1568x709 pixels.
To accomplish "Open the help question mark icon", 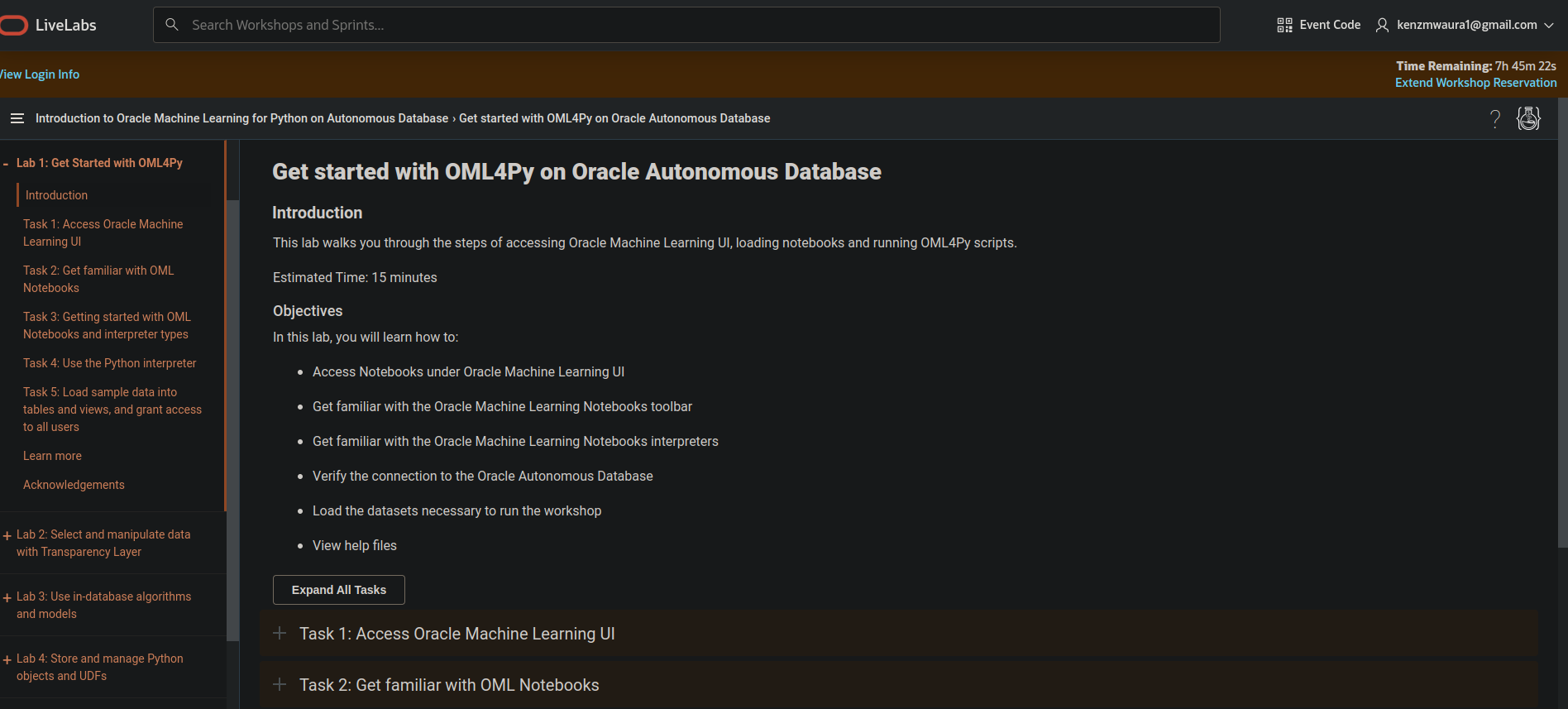I will [1495, 119].
